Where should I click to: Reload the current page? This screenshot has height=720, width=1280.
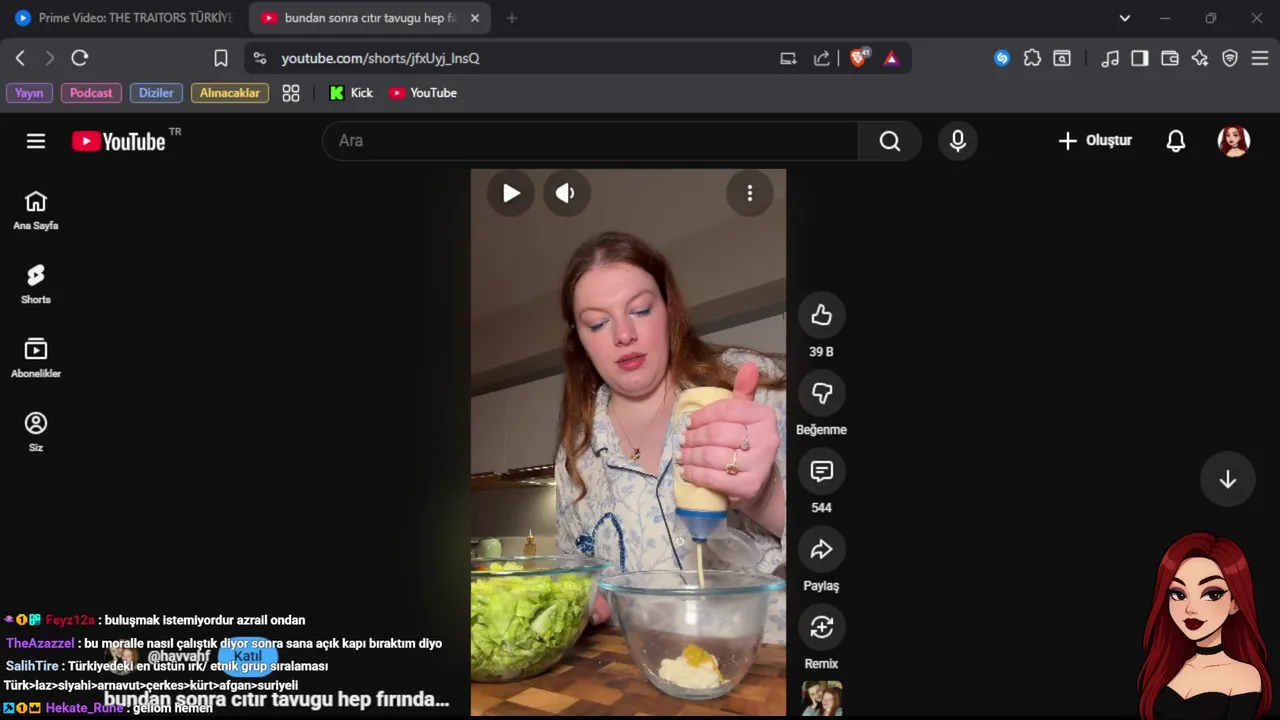[x=80, y=58]
